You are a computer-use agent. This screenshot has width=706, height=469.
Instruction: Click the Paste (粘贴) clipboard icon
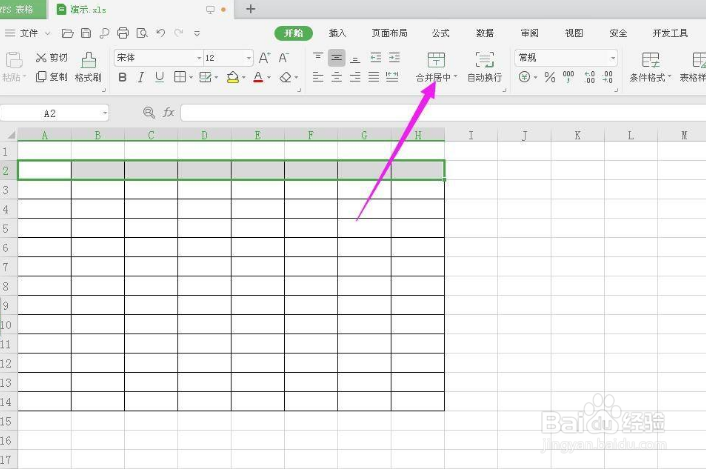tap(14, 60)
